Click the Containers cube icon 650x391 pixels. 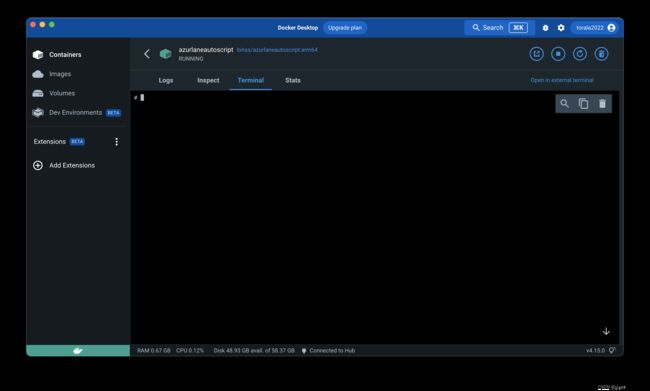pos(38,55)
